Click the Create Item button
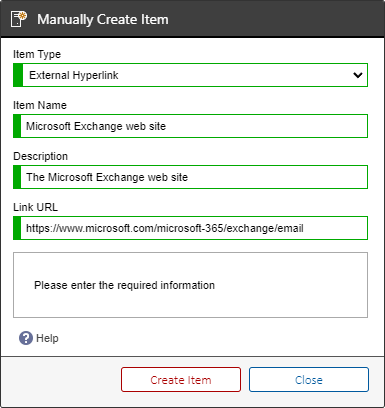Screen dimensions: 385x408 pyautogui.click(x=181, y=380)
